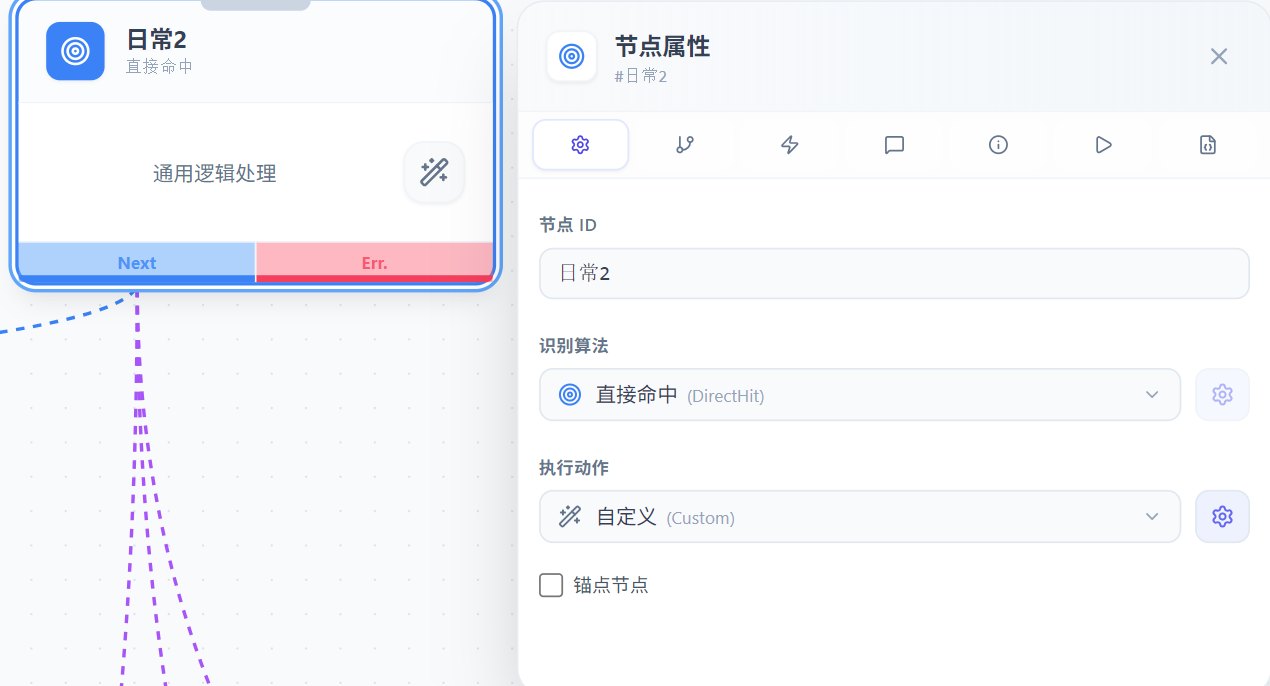Click the gear button beside the 识别算法 dropdown
The height and width of the screenshot is (686, 1270).
1222,395
